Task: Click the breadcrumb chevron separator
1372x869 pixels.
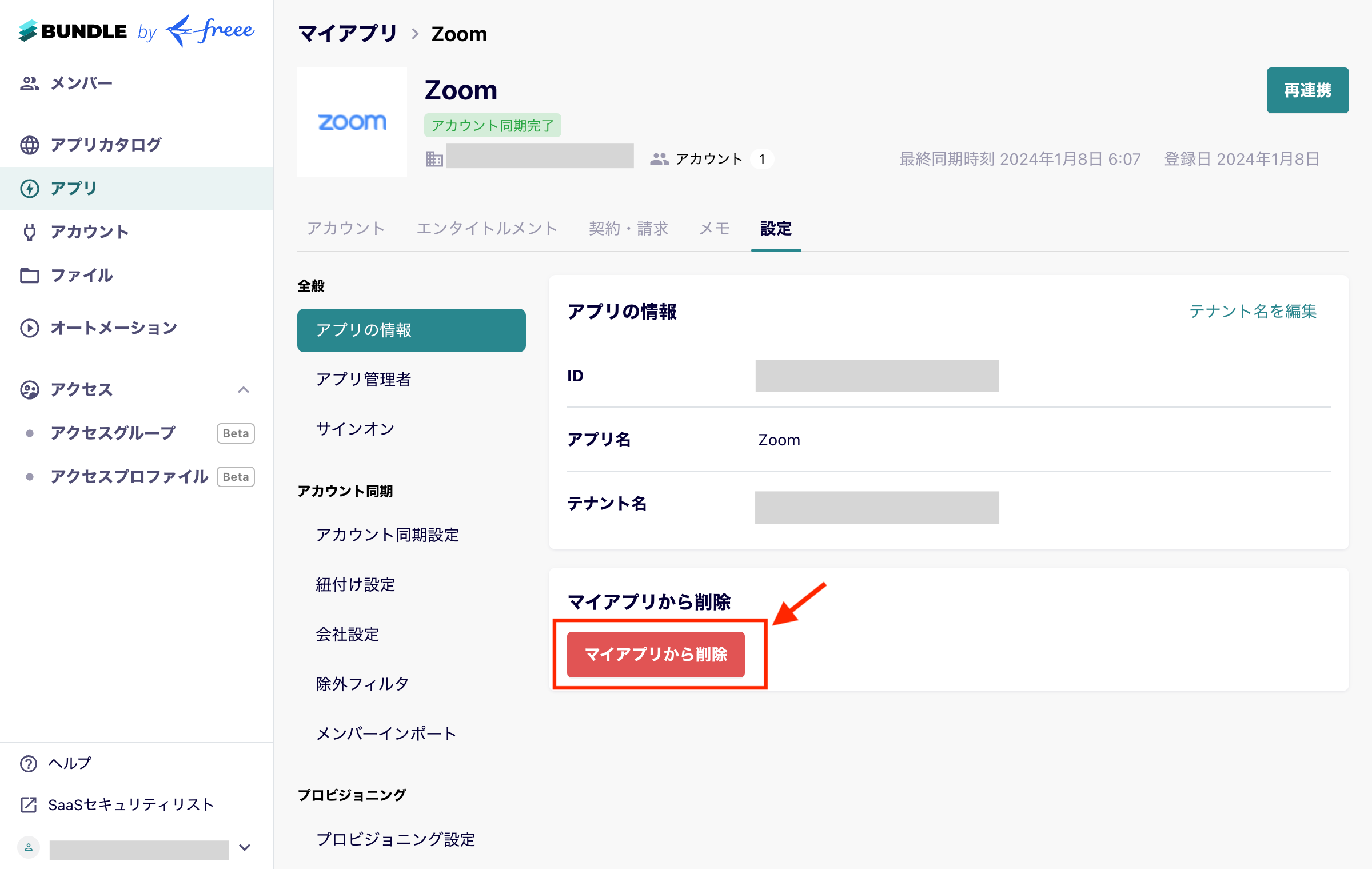Action: tap(415, 34)
